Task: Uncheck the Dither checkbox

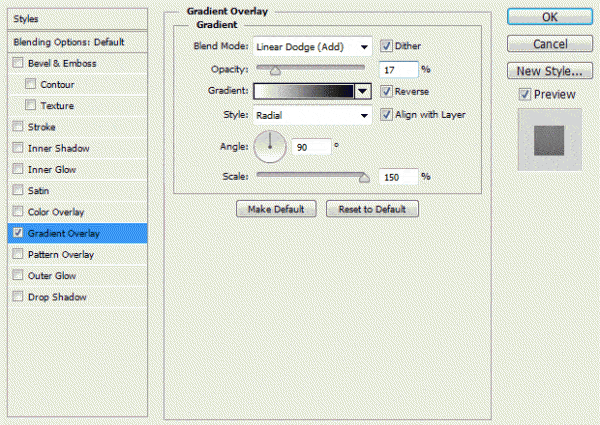Action: [x=386, y=46]
